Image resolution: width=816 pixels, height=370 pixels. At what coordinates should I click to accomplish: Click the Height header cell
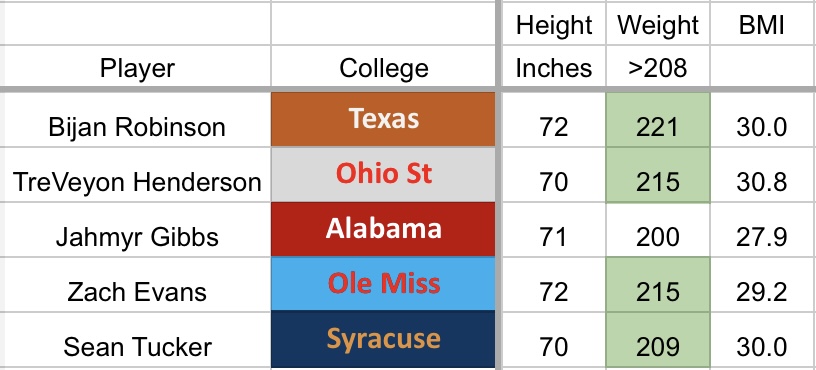554,24
